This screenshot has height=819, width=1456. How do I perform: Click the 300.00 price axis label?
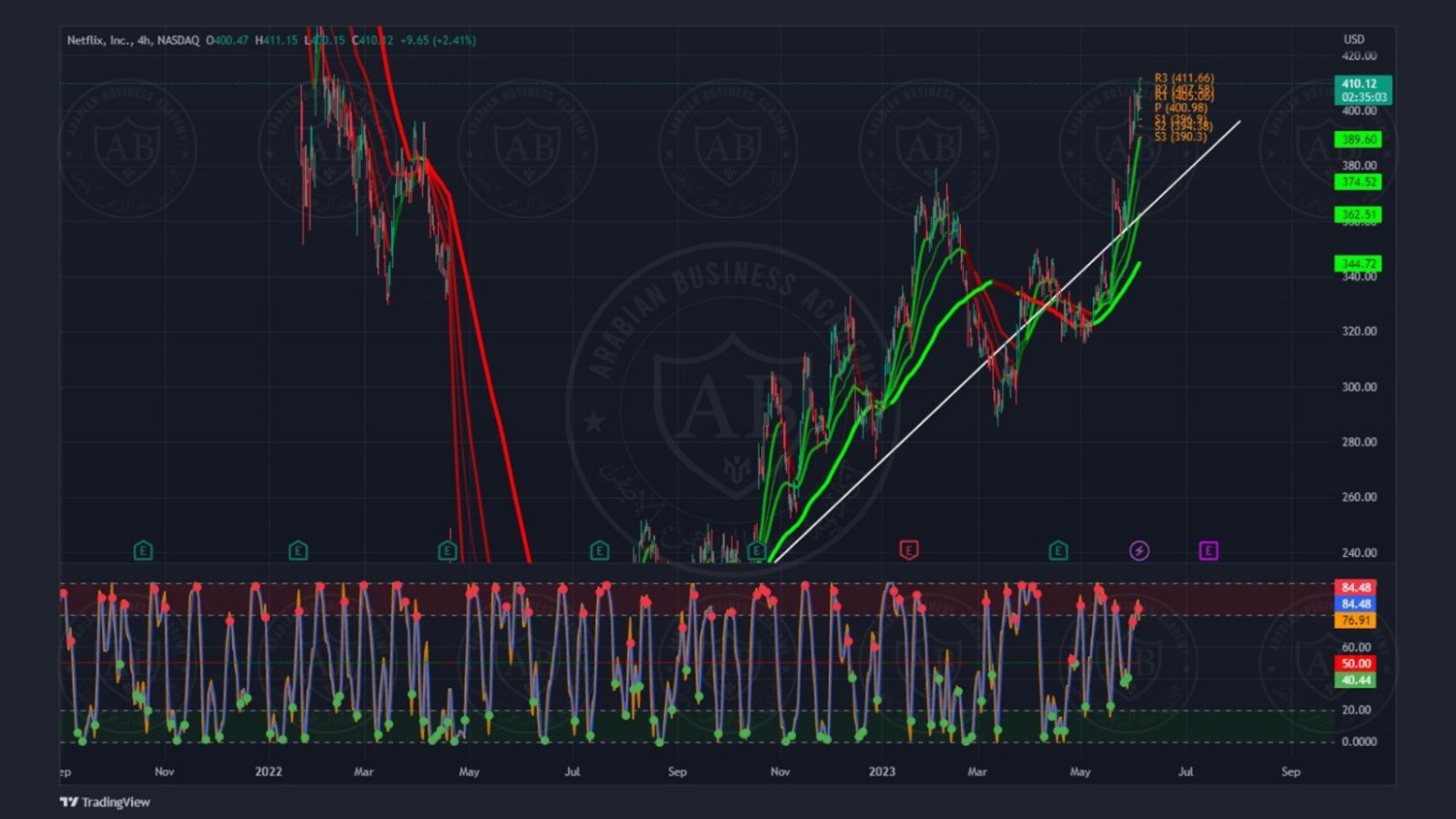click(x=1359, y=386)
